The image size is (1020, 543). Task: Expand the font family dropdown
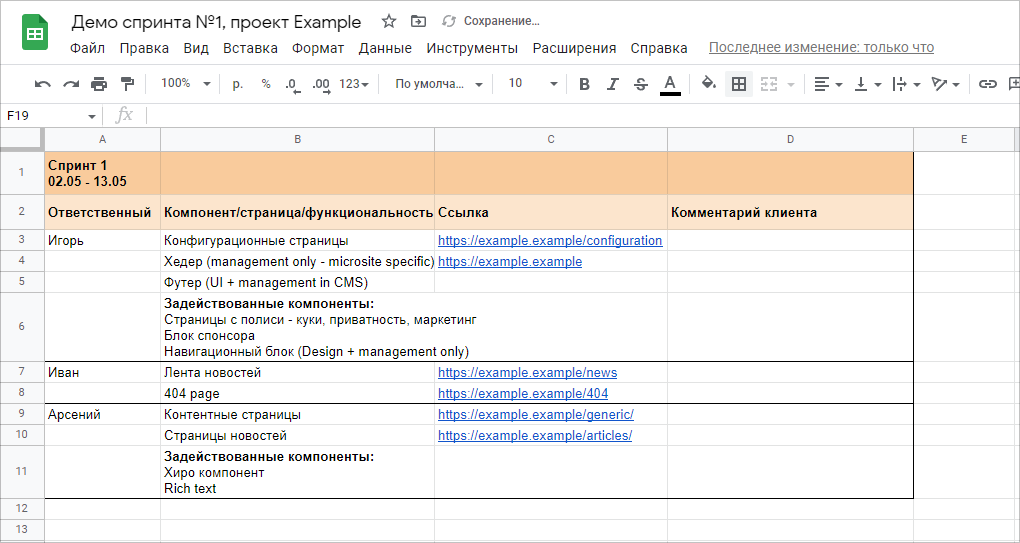(438, 84)
